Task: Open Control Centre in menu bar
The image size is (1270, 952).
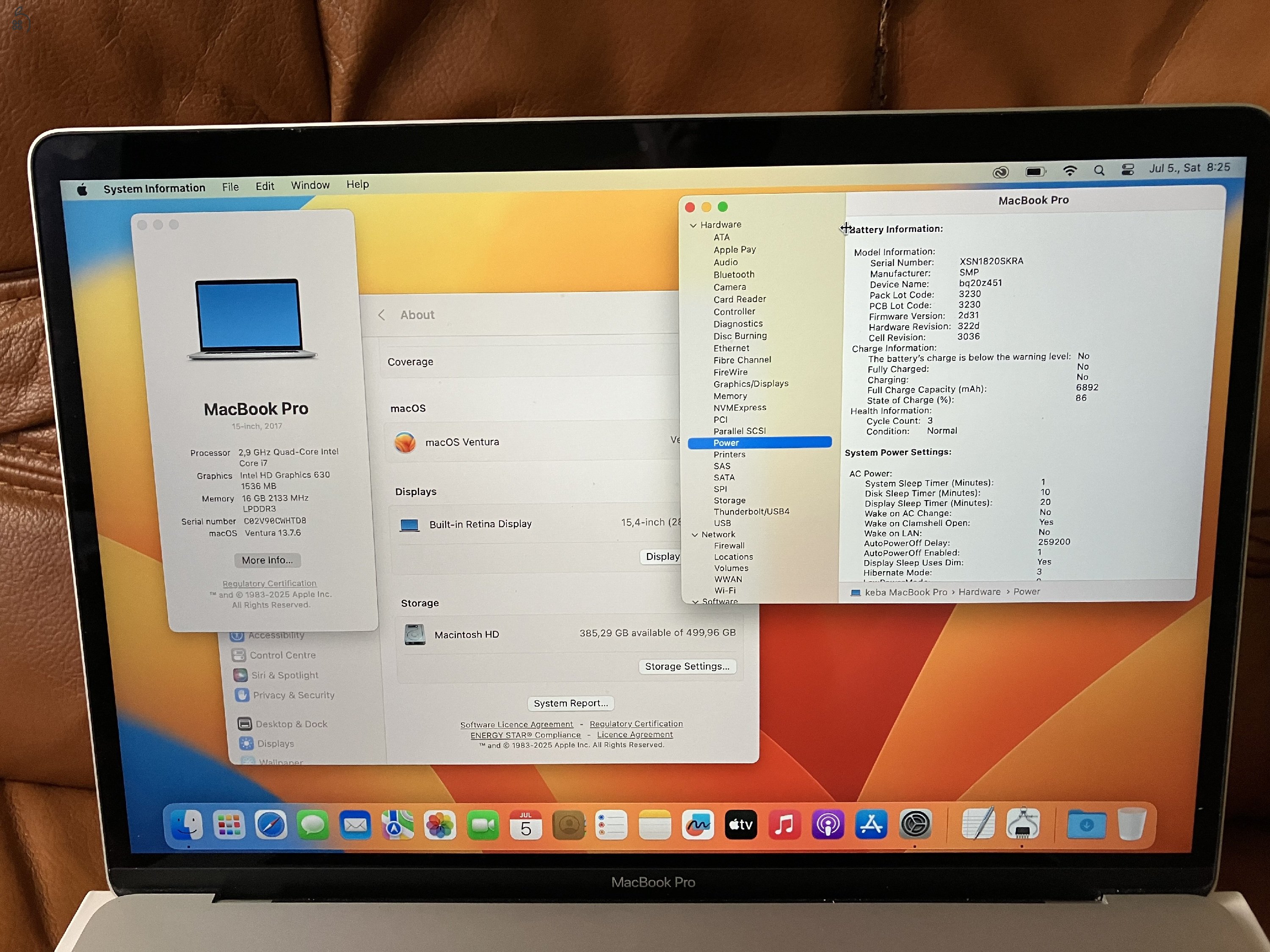Action: [1128, 170]
